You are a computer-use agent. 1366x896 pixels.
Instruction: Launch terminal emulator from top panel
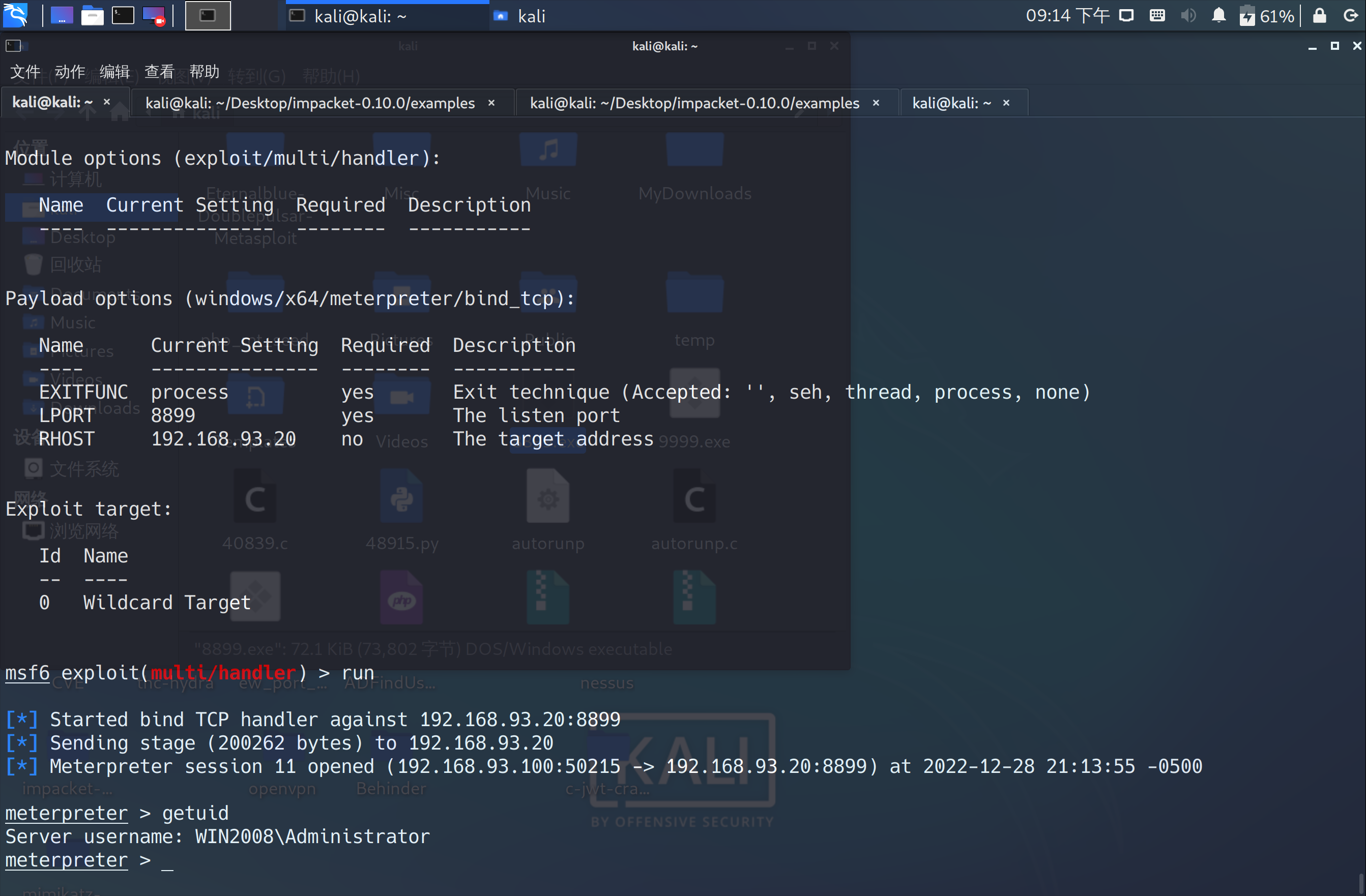(123, 15)
